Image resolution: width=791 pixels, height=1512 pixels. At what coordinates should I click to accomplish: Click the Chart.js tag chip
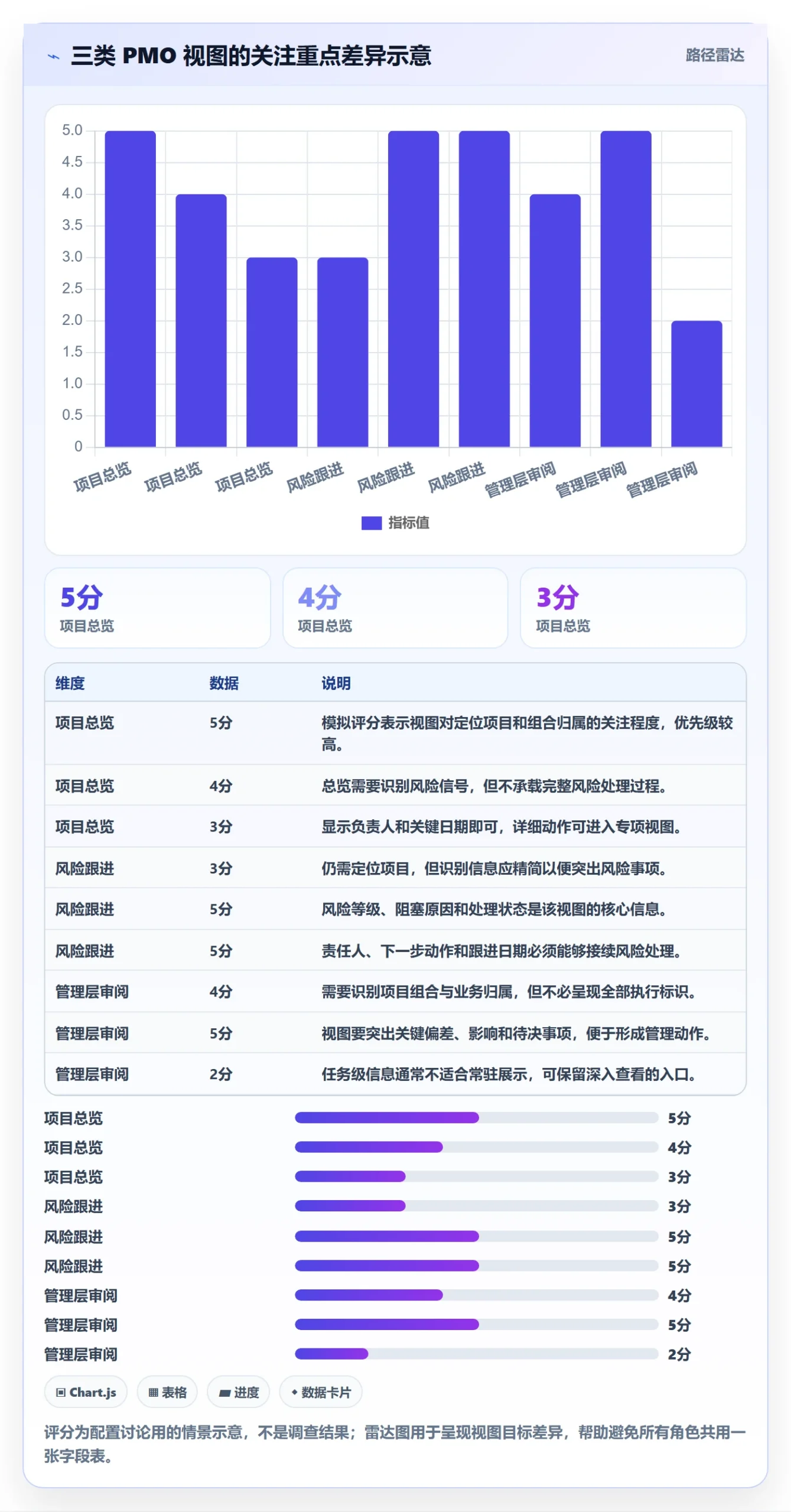(x=86, y=1393)
